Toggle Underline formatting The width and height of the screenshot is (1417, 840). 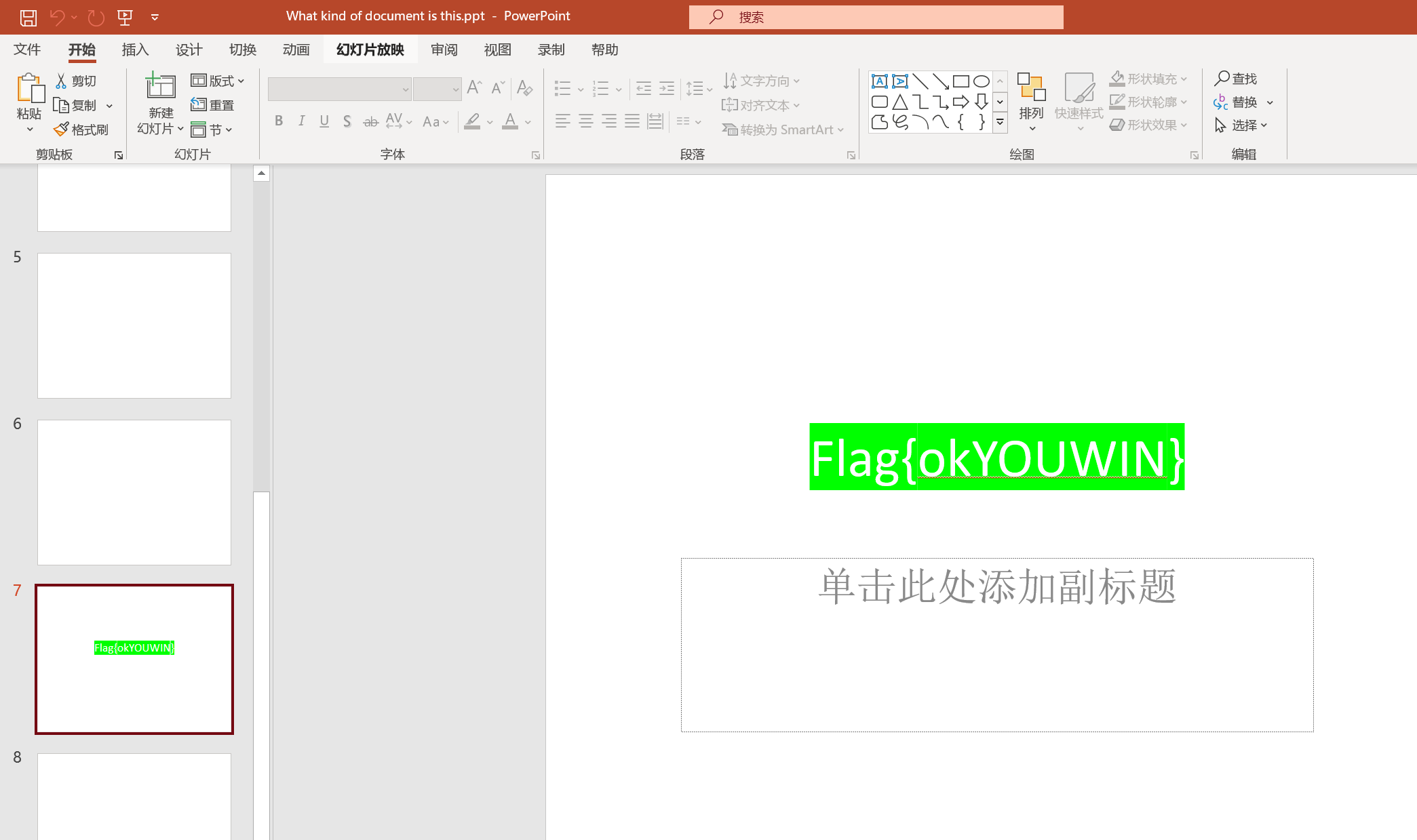click(324, 121)
